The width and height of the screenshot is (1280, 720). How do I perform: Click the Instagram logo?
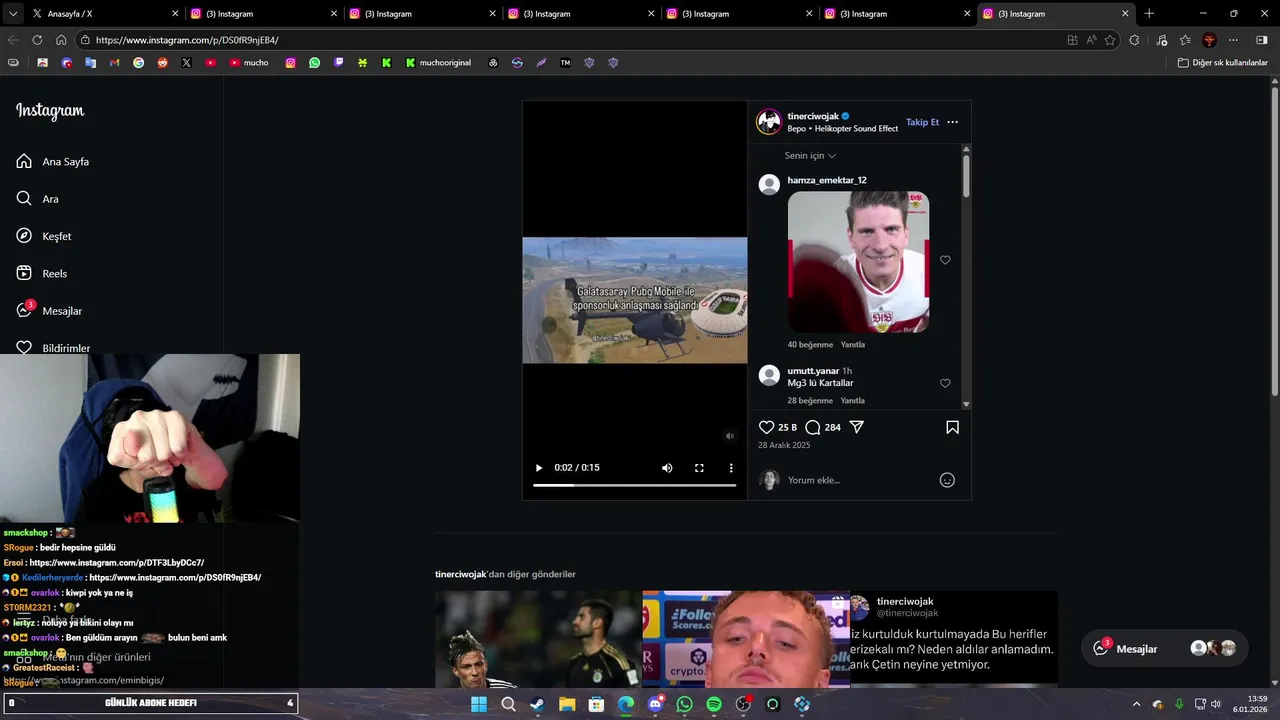coord(50,111)
